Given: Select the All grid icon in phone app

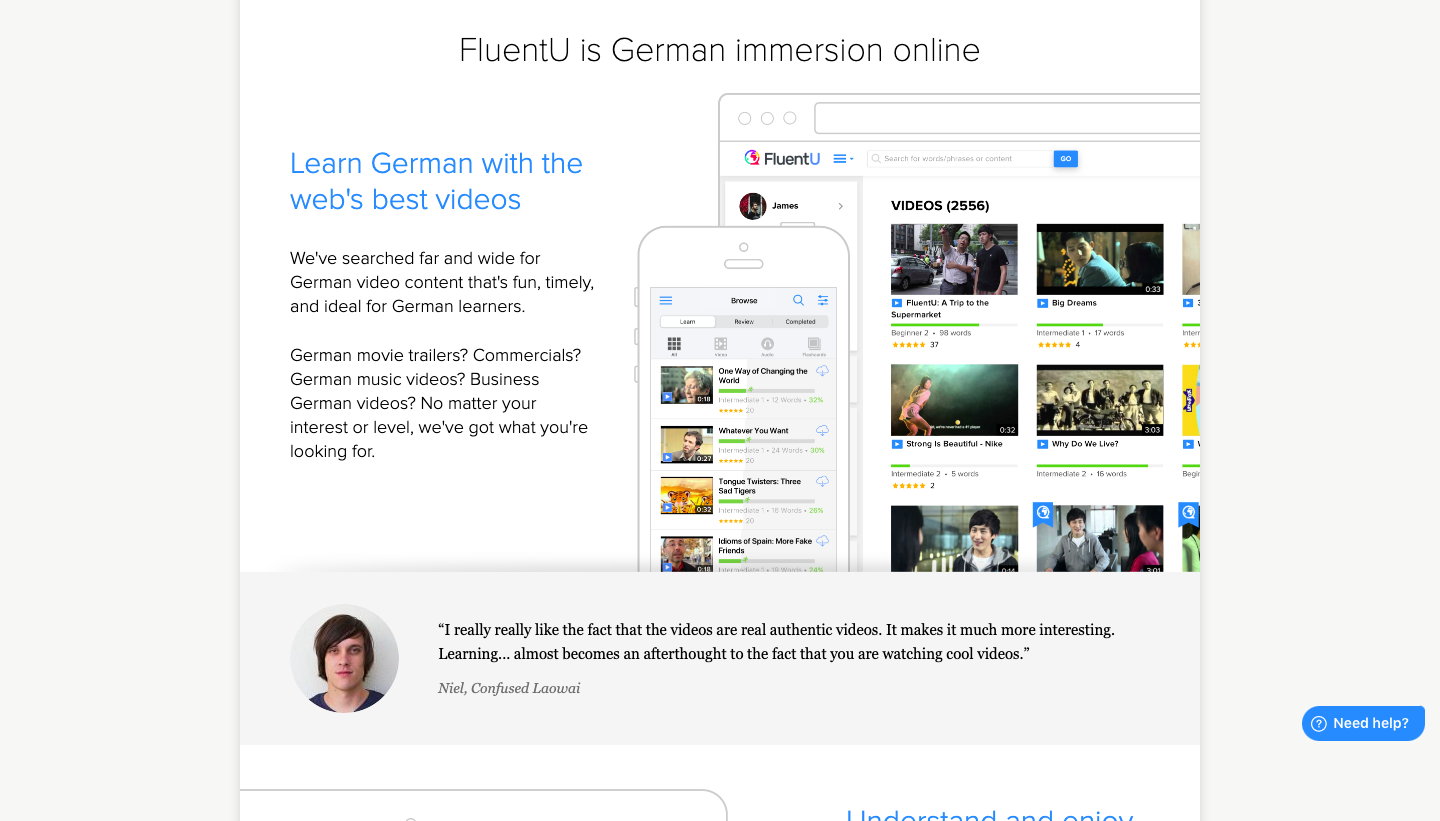Looking at the screenshot, I should pyautogui.click(x=674, y=345).
